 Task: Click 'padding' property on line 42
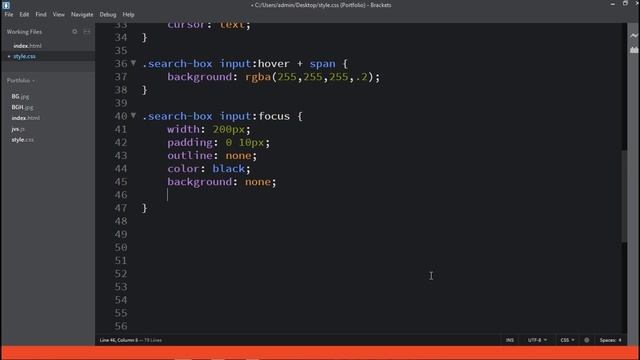coord(190,142)
